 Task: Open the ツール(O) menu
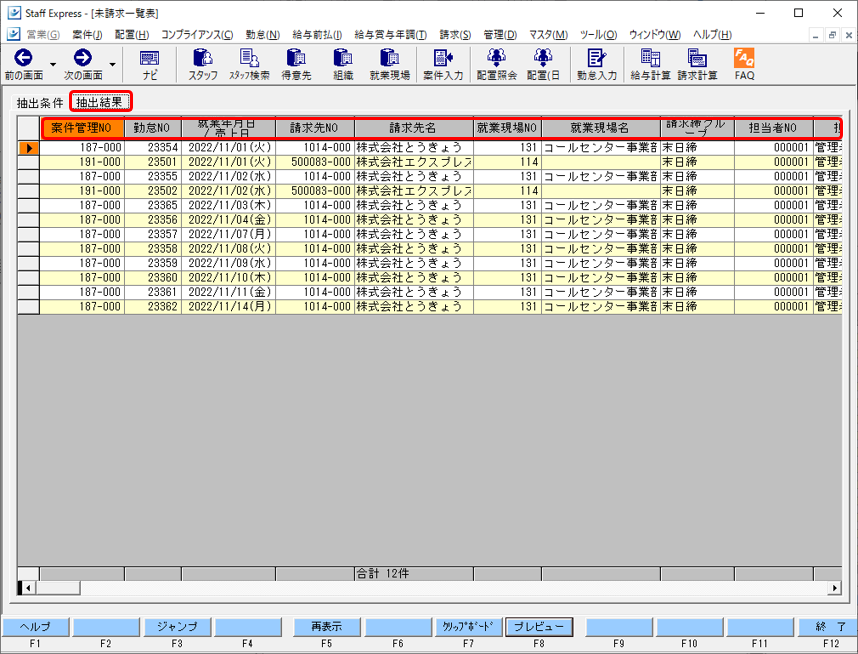(599, 34)
